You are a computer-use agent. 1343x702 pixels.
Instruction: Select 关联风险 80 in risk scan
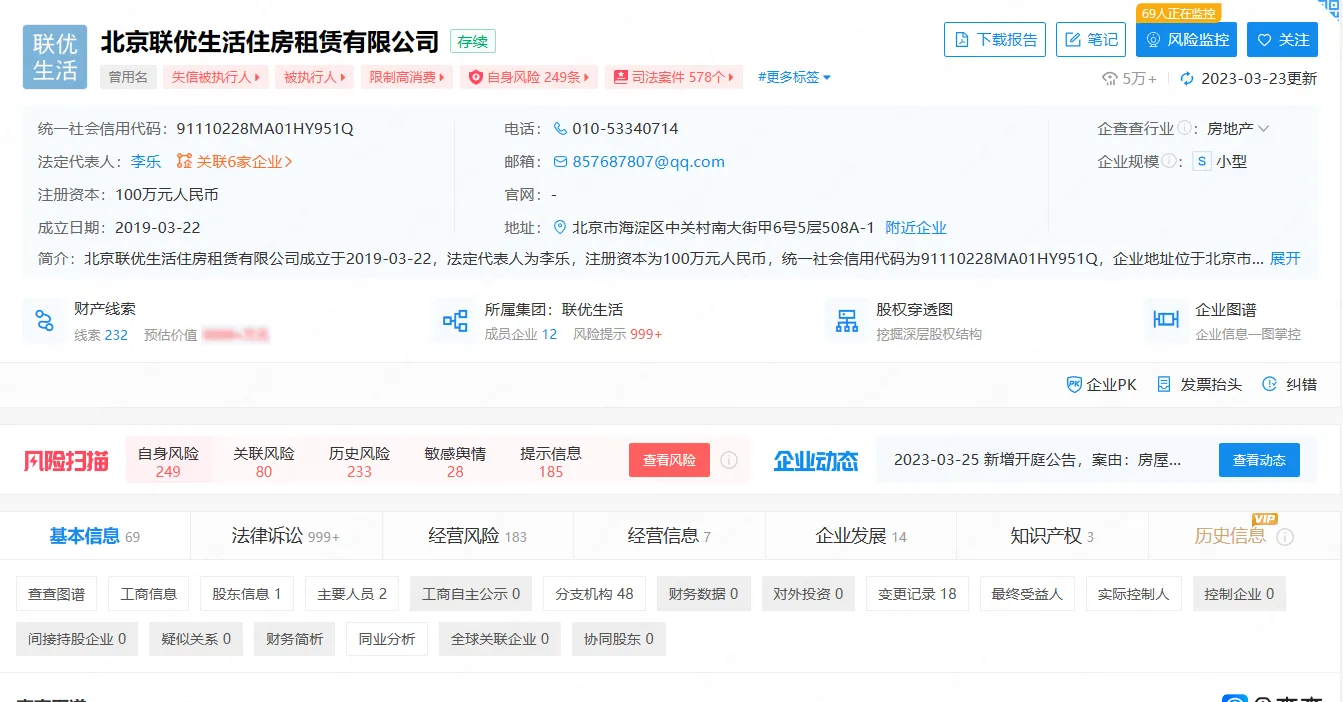coord(264,461)
